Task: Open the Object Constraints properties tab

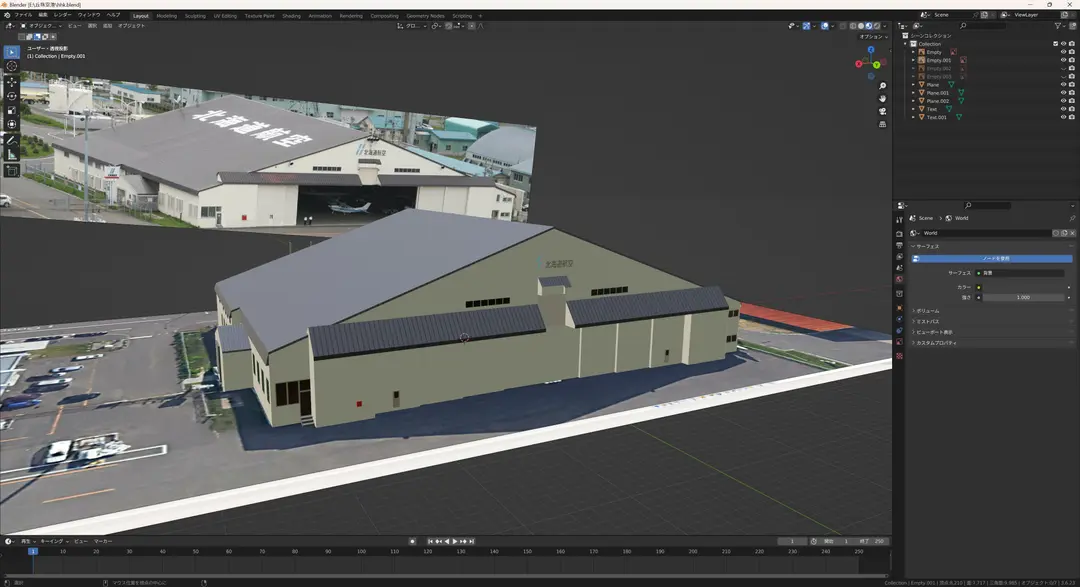Action: [900, 331]
